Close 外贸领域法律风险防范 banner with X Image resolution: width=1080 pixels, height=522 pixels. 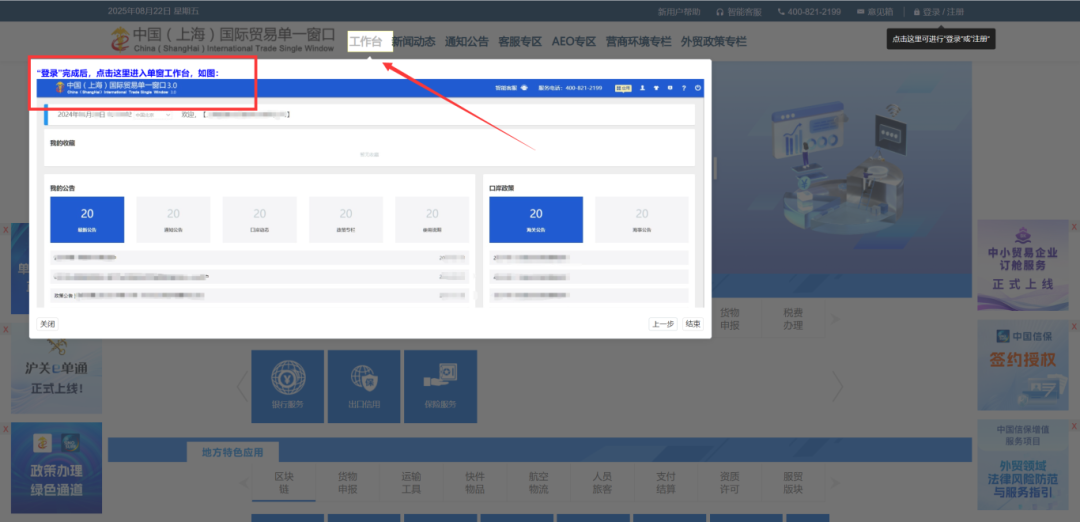[1074, 426]
